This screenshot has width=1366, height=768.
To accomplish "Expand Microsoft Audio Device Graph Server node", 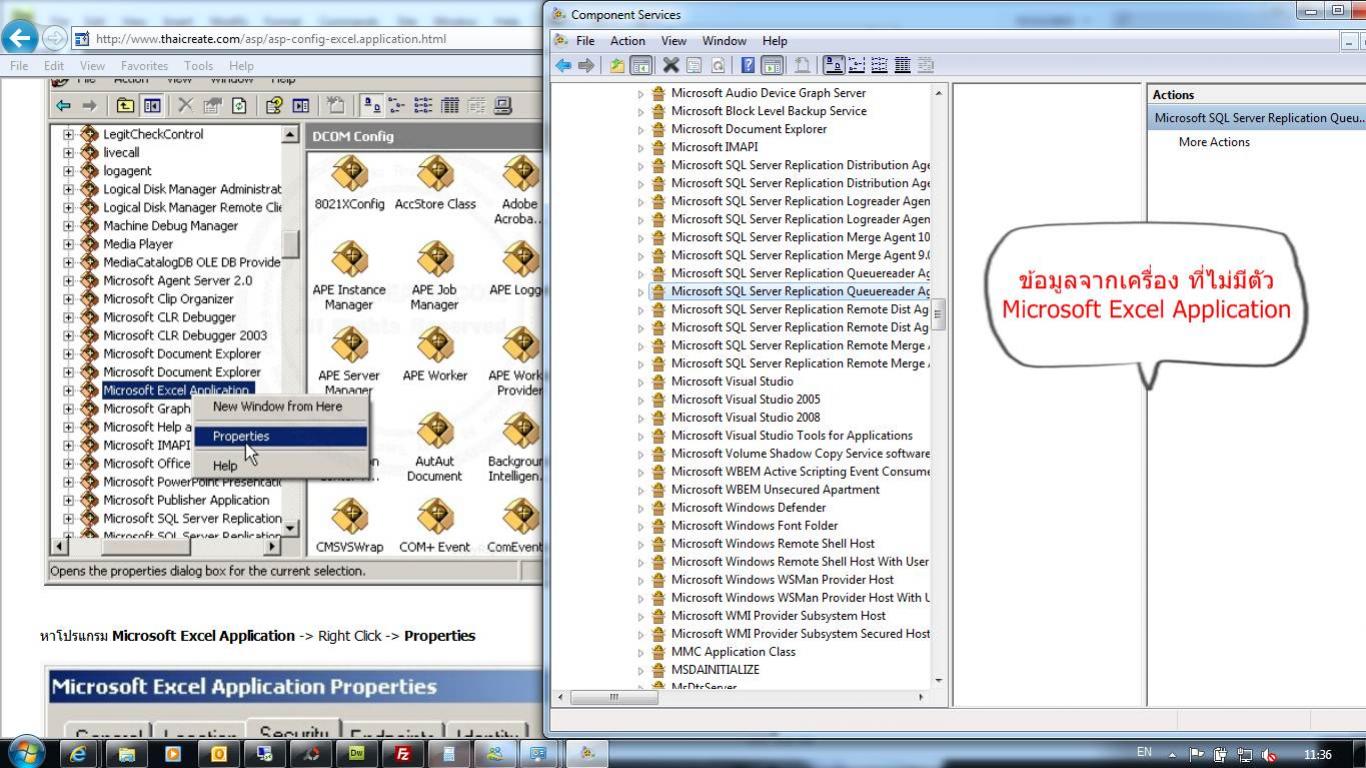I will point(641,93).
